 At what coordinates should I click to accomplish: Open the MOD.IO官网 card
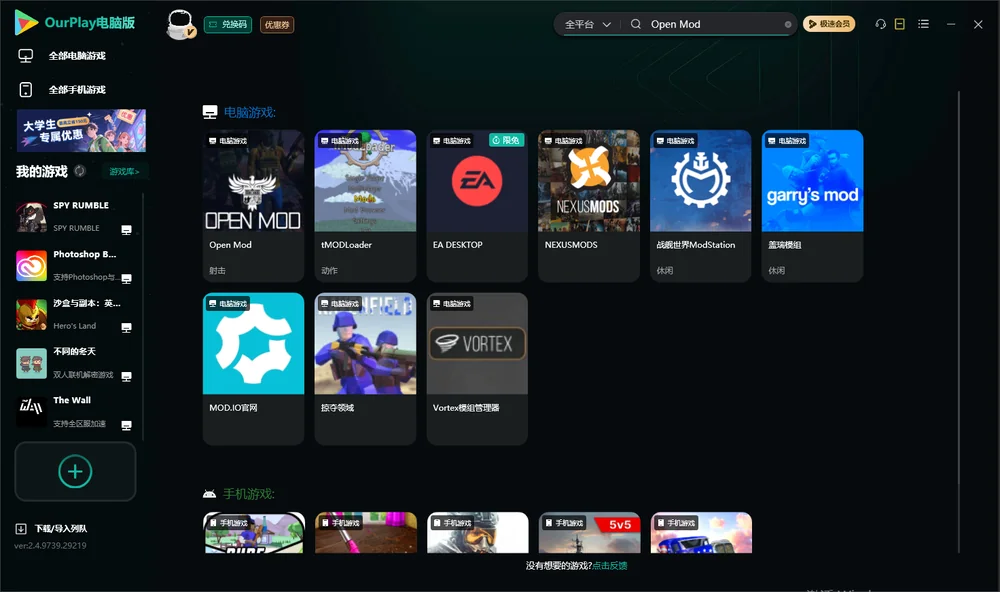(253, 369)
